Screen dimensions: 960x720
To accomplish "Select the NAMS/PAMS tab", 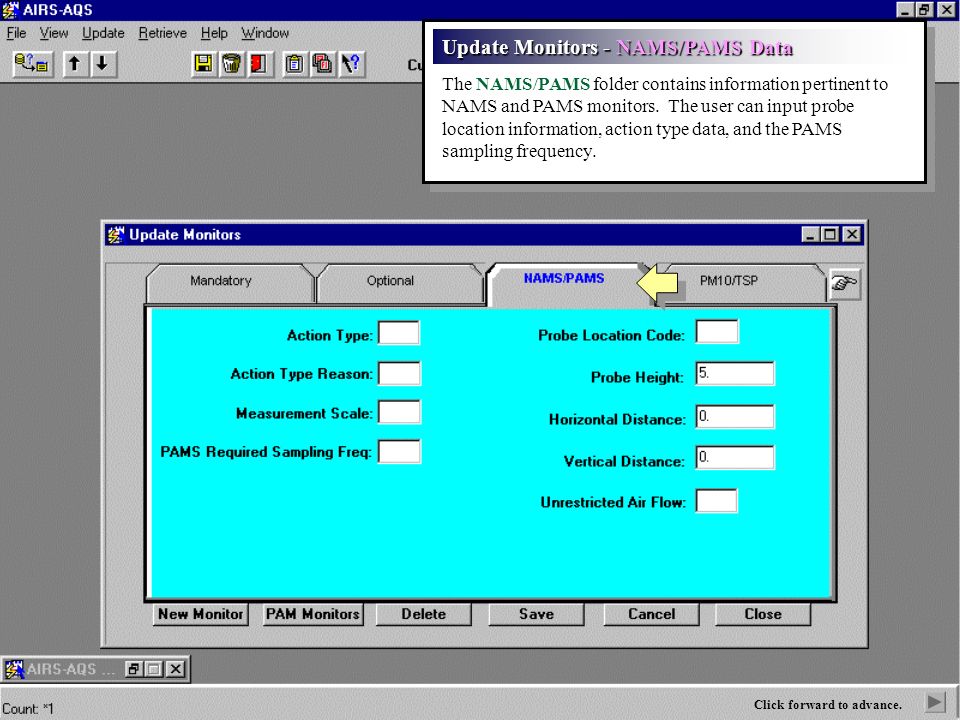I will [564, 279].
